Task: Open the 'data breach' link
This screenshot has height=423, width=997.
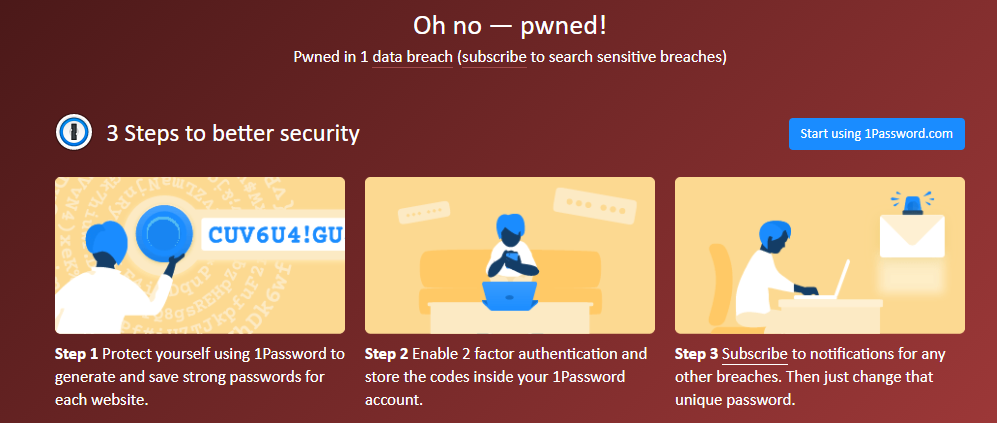Action: (413, 57)
